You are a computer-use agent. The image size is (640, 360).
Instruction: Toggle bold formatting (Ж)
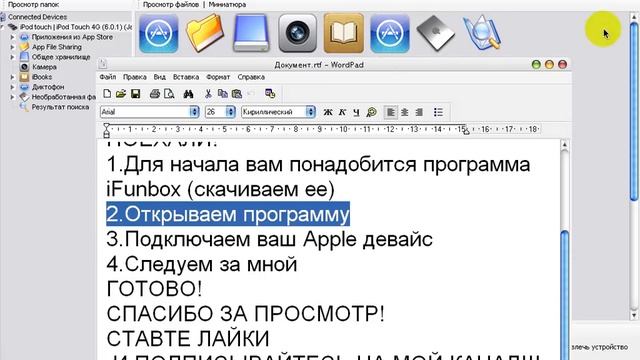(x=328, y=112)
